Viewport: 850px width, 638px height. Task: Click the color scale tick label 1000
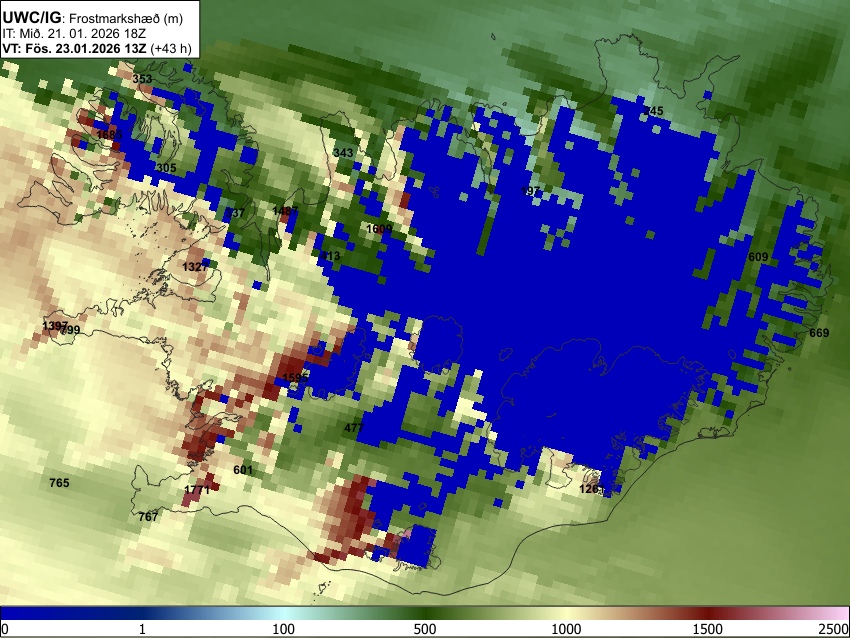tap(566, 629)
